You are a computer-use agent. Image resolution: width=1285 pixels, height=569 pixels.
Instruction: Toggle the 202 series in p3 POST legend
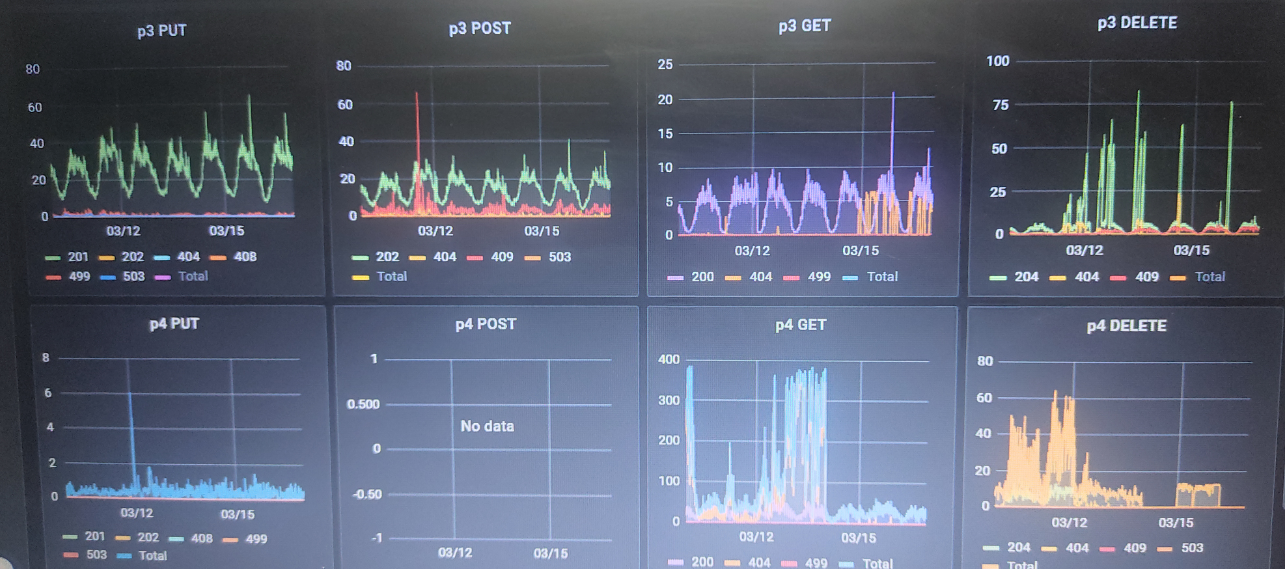point(376,257)
